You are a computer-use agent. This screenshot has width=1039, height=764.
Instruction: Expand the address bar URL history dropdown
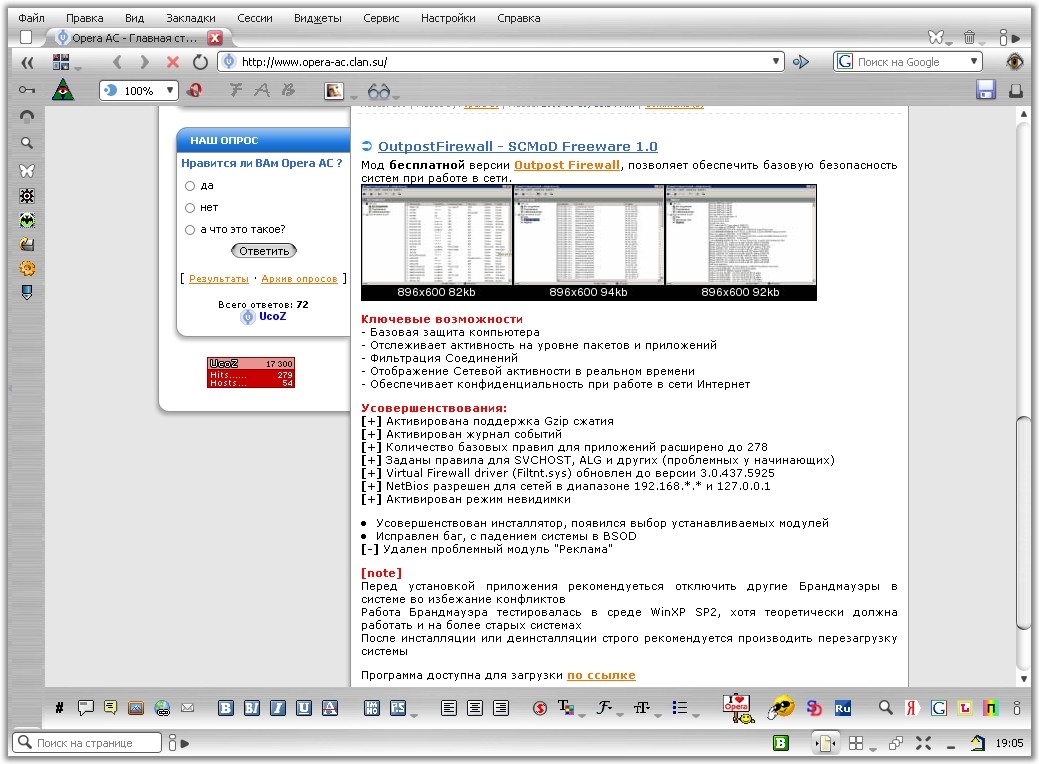tap(777, 62)
